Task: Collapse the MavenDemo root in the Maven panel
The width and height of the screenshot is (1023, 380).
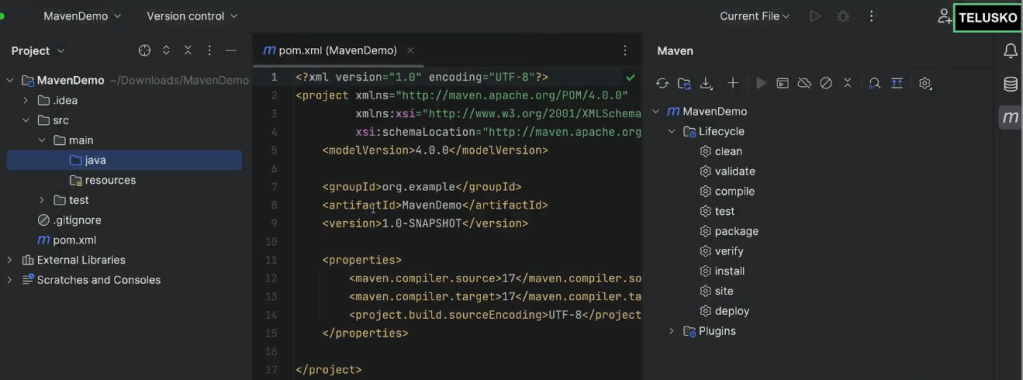Action: tap(656, 112)
